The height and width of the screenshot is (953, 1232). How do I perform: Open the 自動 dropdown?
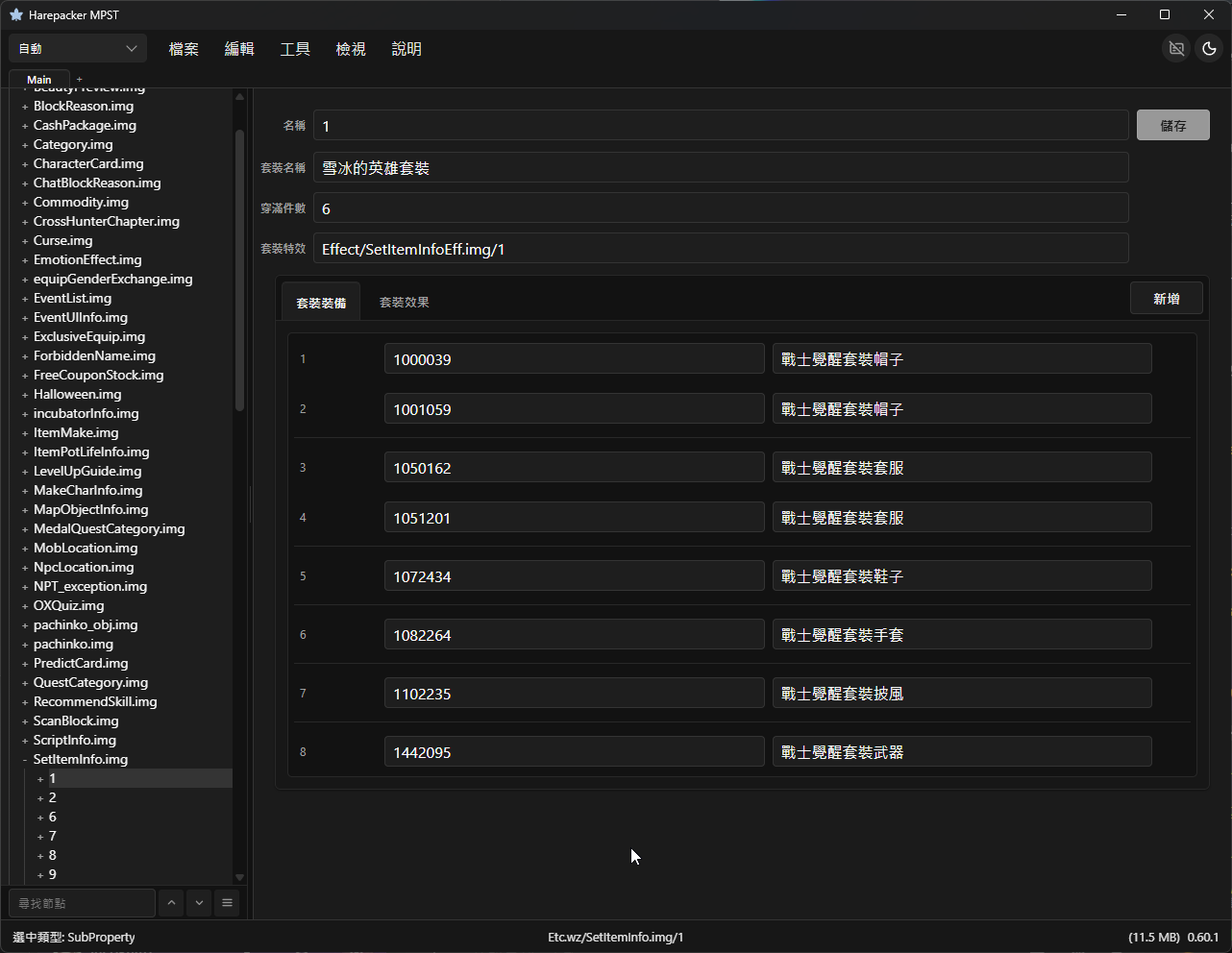click(78, 48)
